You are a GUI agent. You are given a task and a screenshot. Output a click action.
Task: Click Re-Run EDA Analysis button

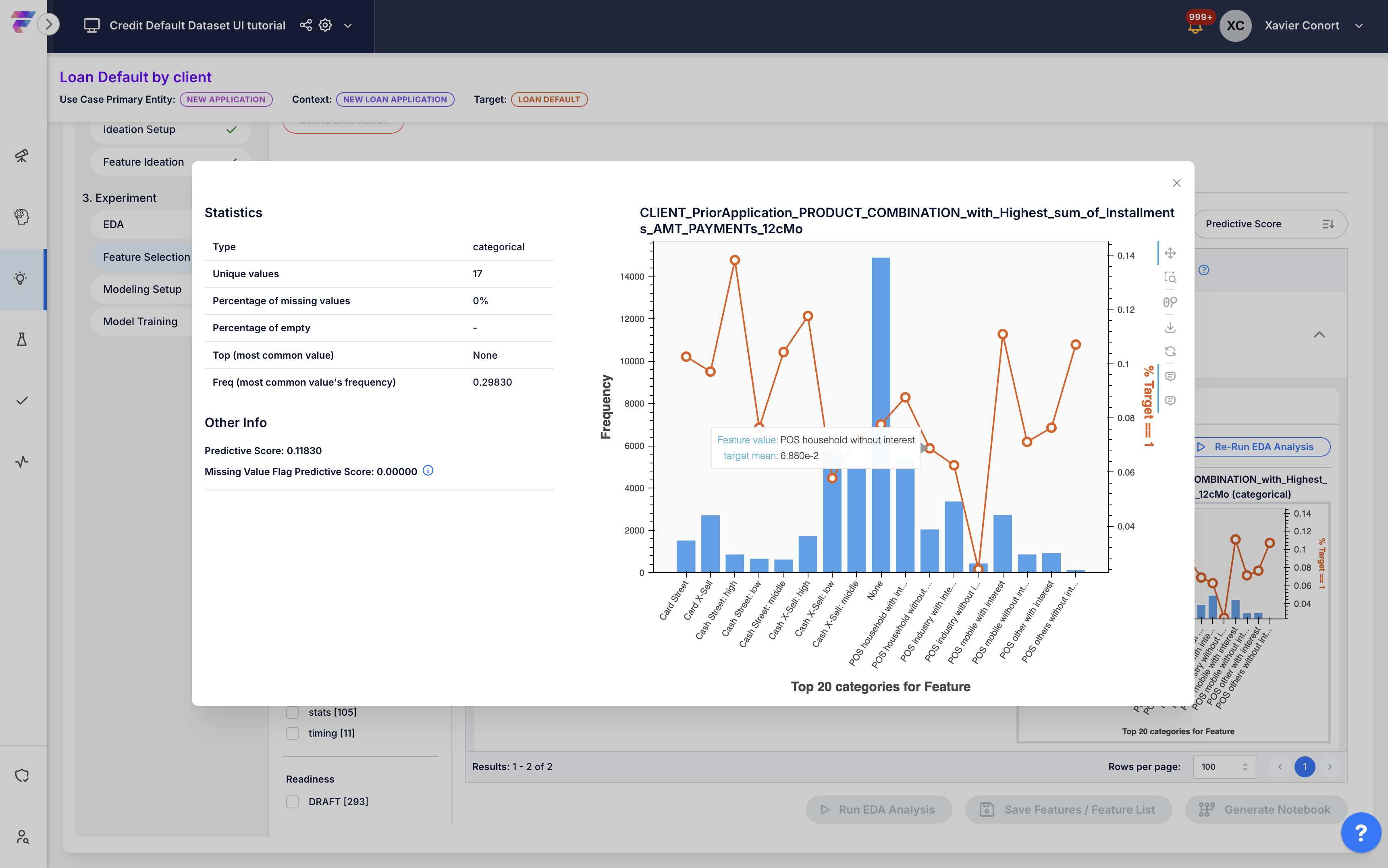[1262, 446]
